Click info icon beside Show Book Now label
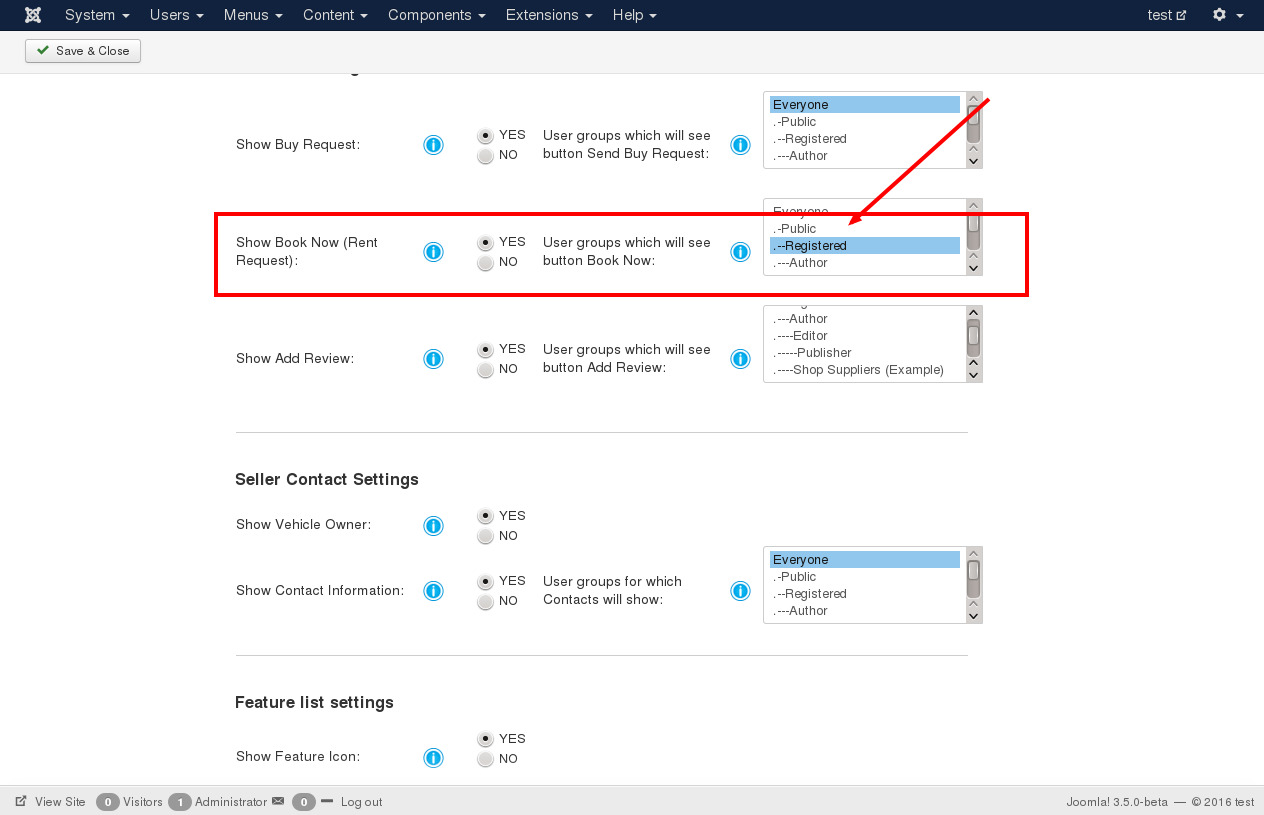 coord(433,252)
